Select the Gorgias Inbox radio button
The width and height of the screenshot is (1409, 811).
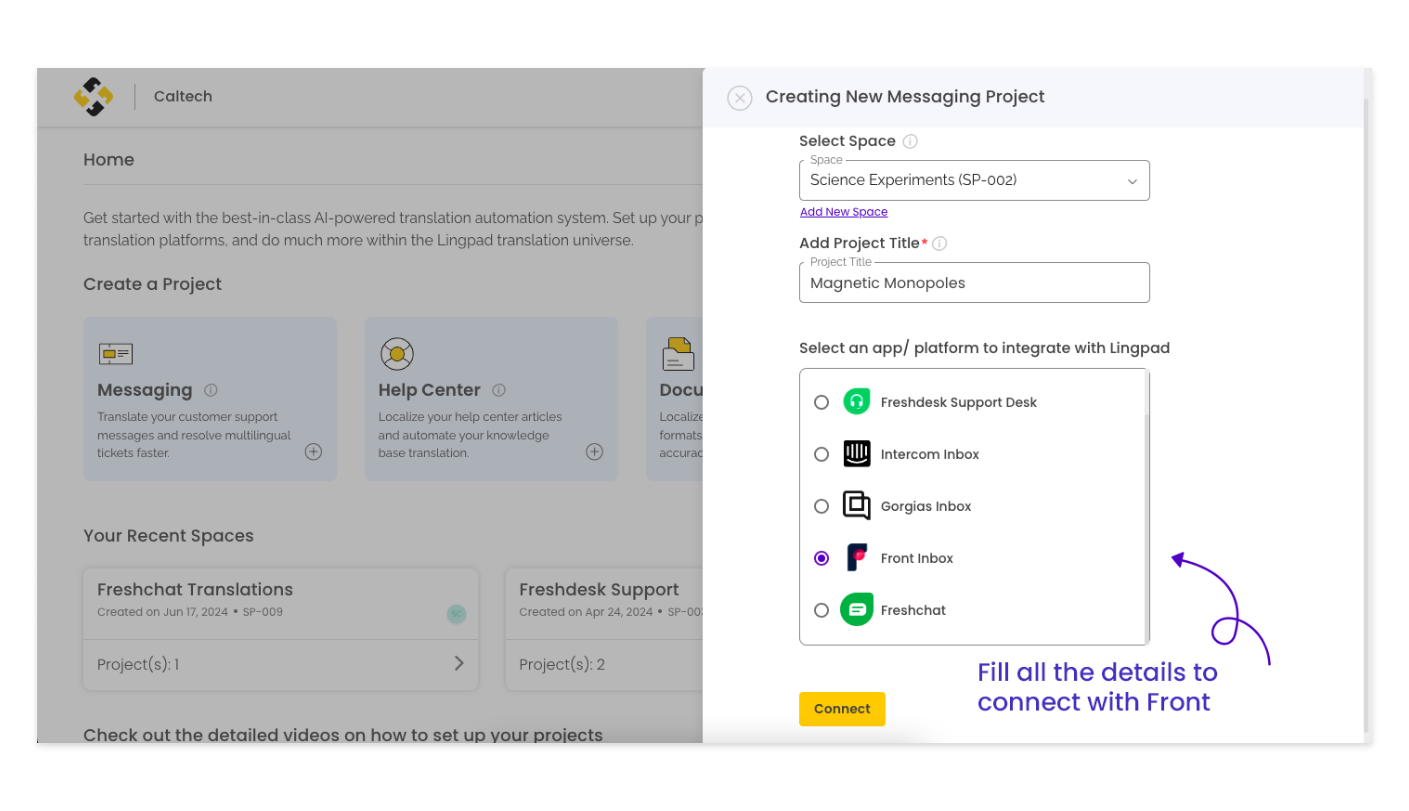point(821,506)
